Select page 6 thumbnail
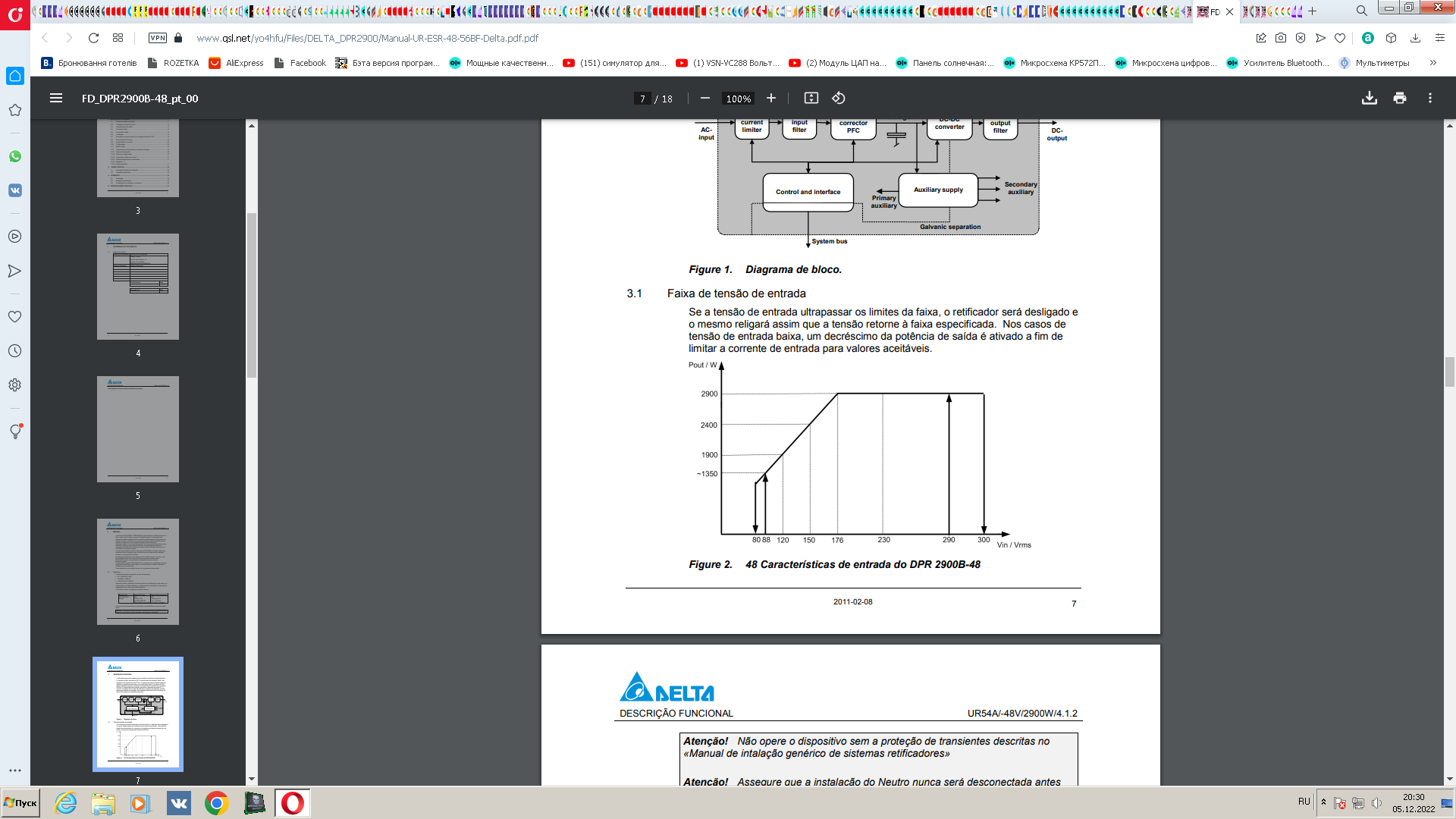This screenshot has width=1456, height=819. point(138,572)
